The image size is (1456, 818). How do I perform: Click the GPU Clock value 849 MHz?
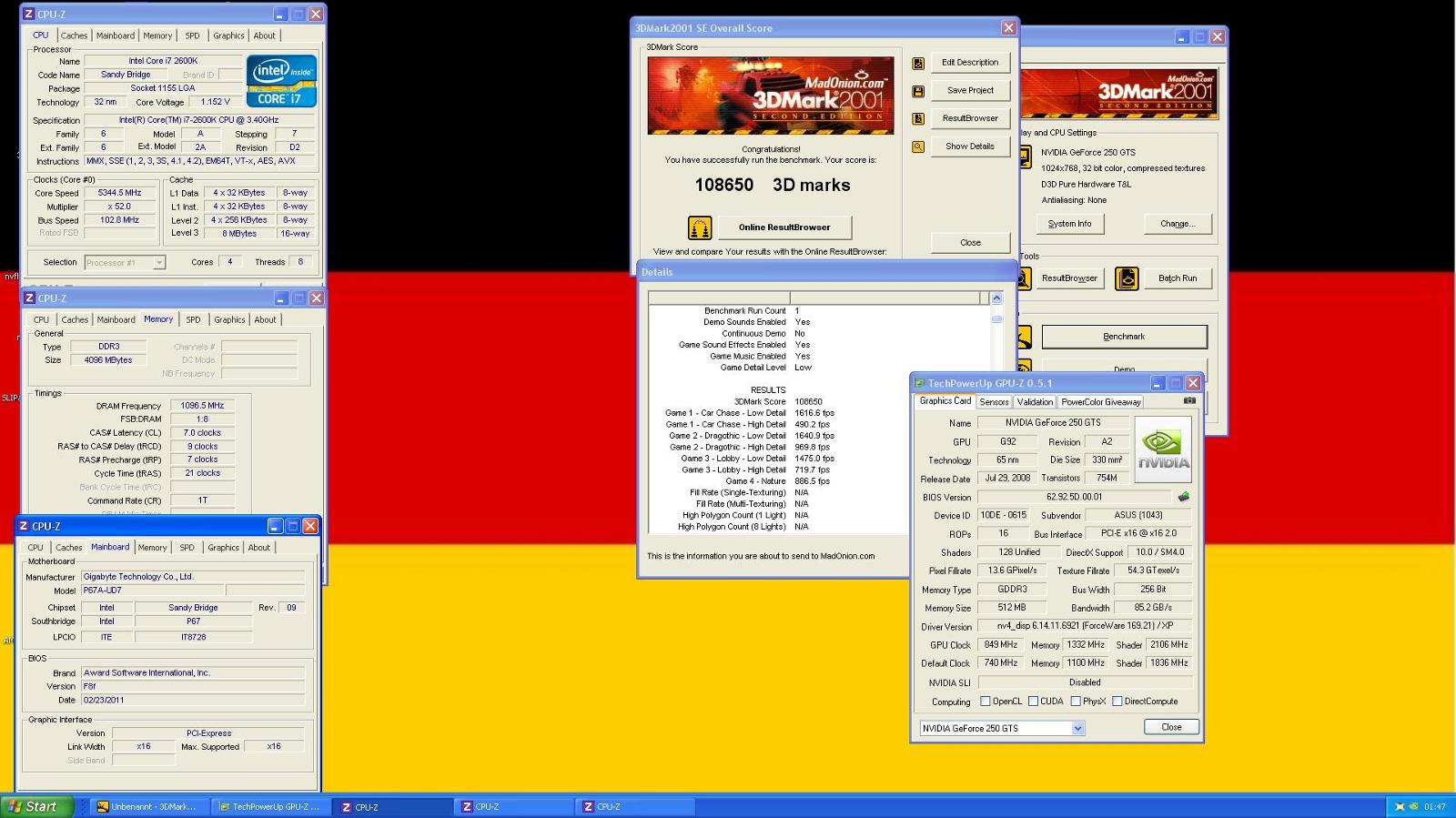tap(1001, 645)
